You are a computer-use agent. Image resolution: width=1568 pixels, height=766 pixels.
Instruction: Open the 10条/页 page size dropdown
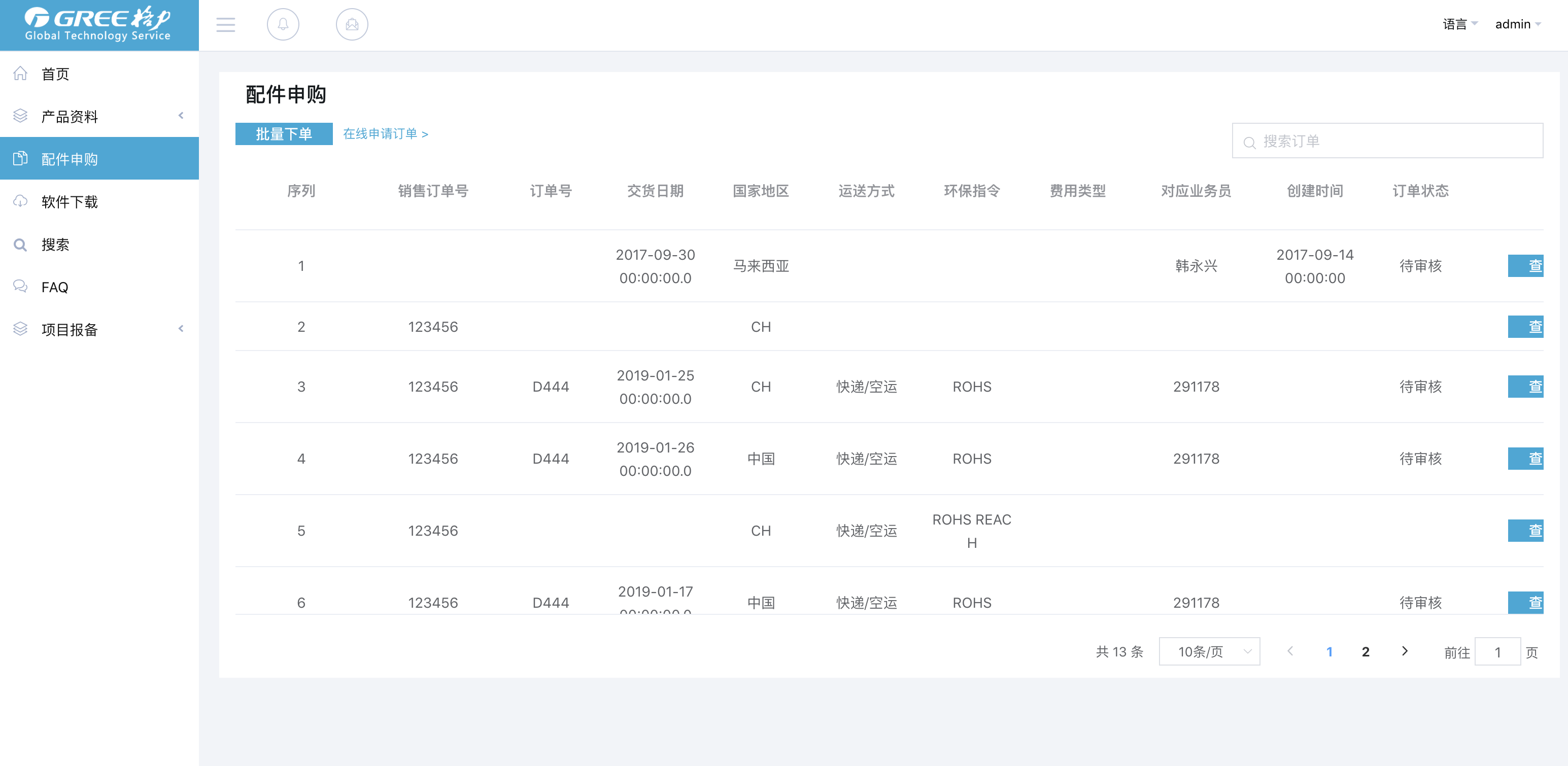pos(1209,652)
